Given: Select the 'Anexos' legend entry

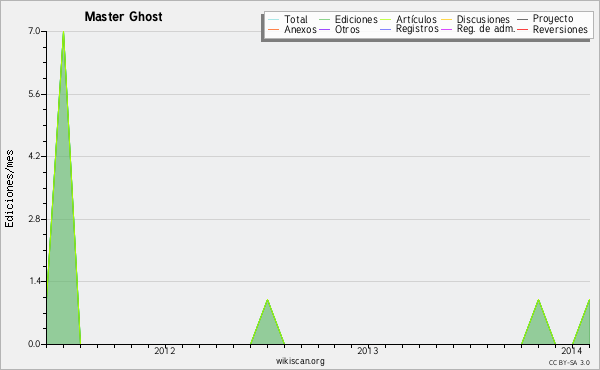Looking at the screenshot, I should tap(300, 29).
